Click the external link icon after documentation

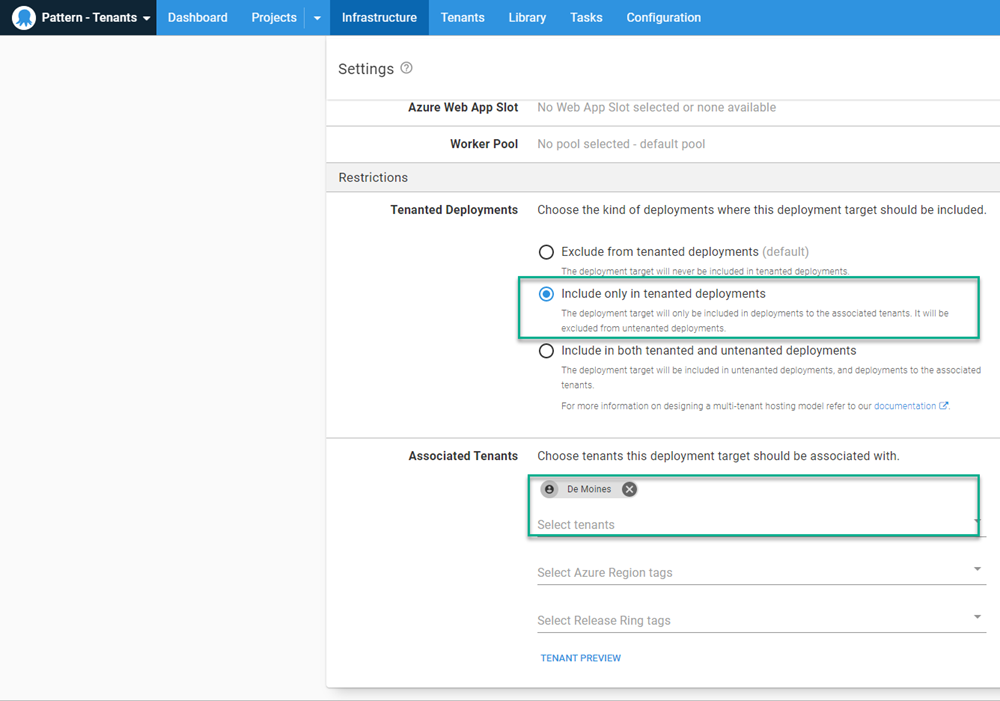coord(944,406)
